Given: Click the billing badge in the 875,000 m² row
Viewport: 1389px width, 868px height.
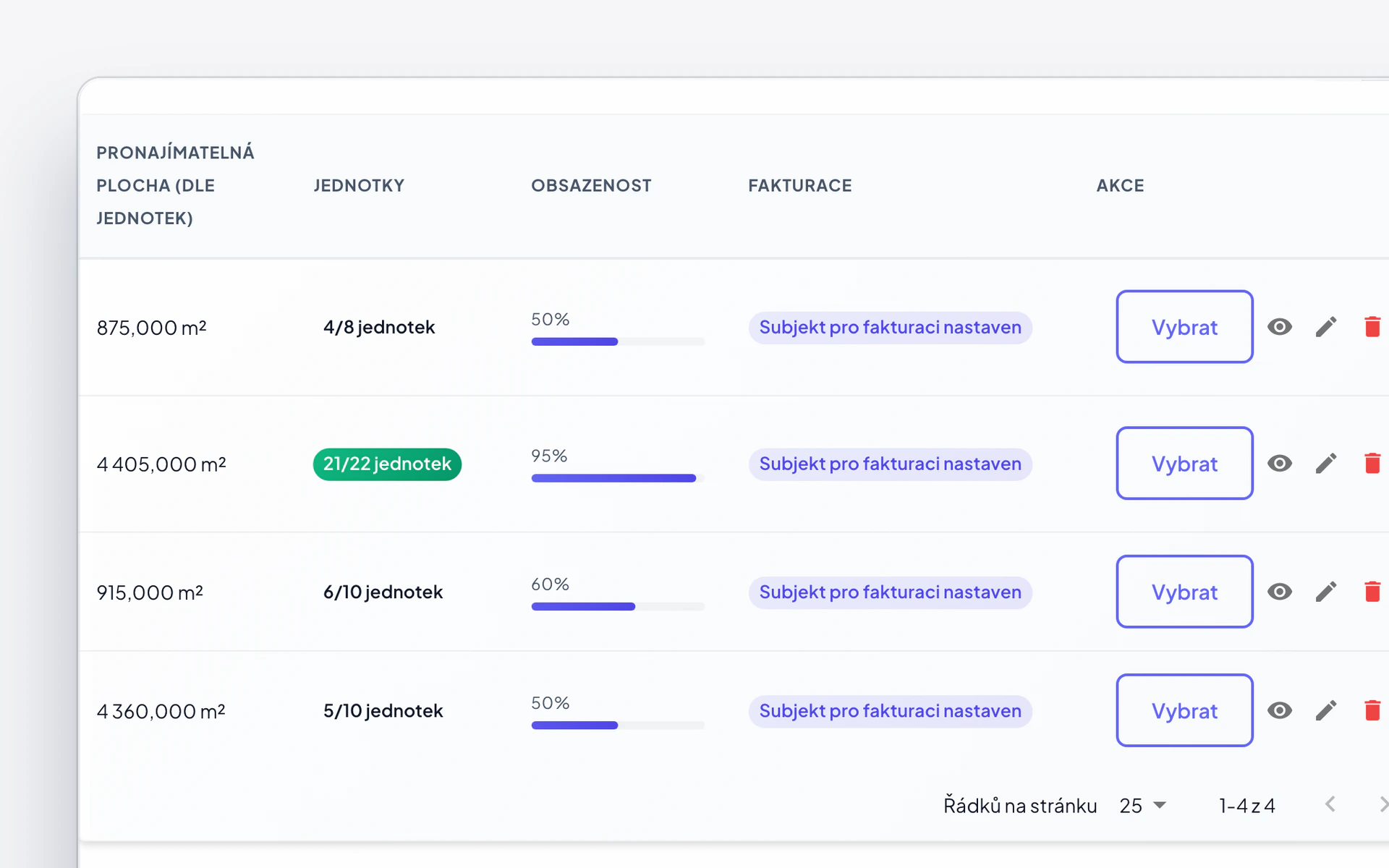Looking at the screenshot, I should point(890,328).
